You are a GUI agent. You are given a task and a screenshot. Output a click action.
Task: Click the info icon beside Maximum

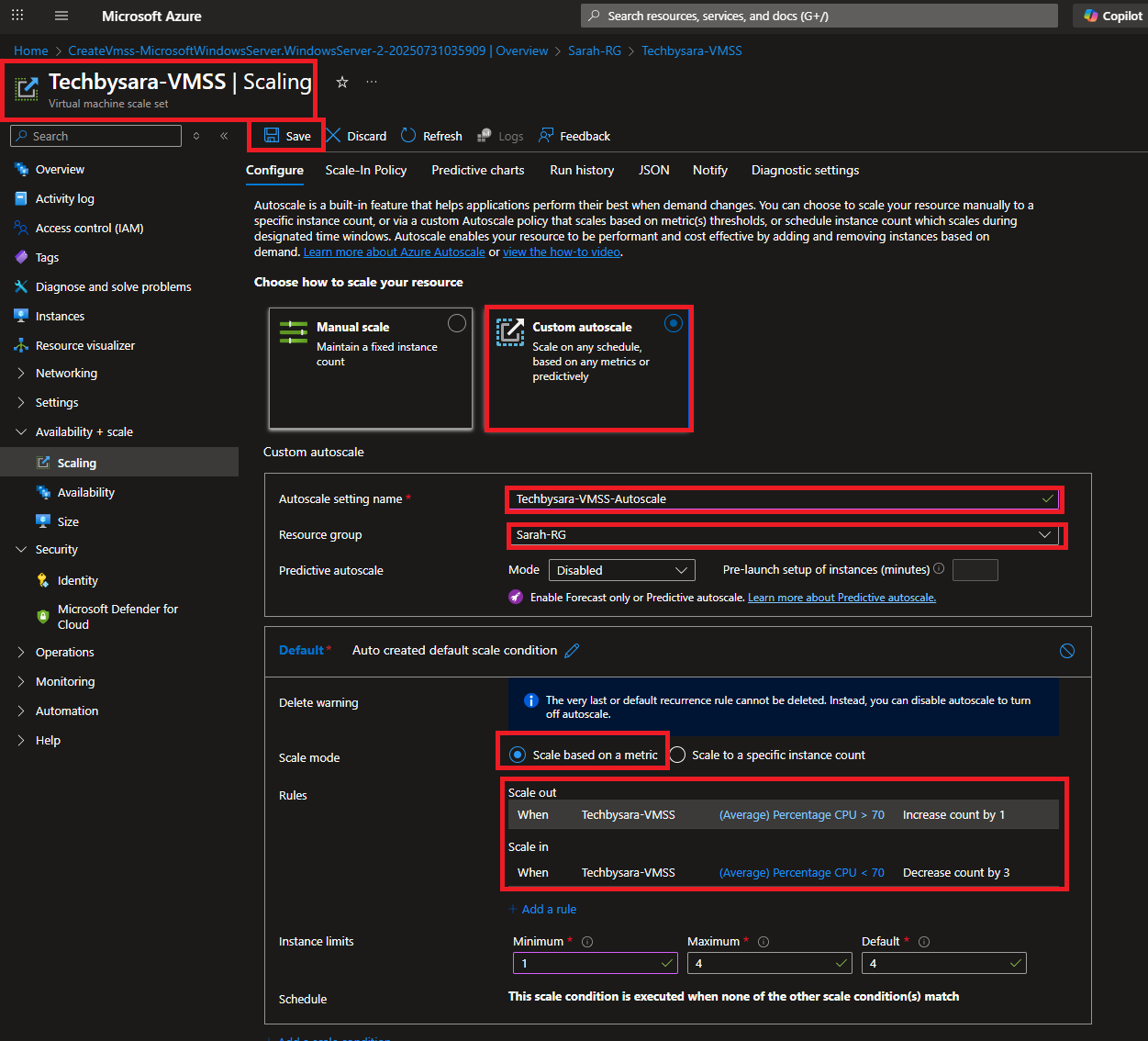[x=763, y=942]
